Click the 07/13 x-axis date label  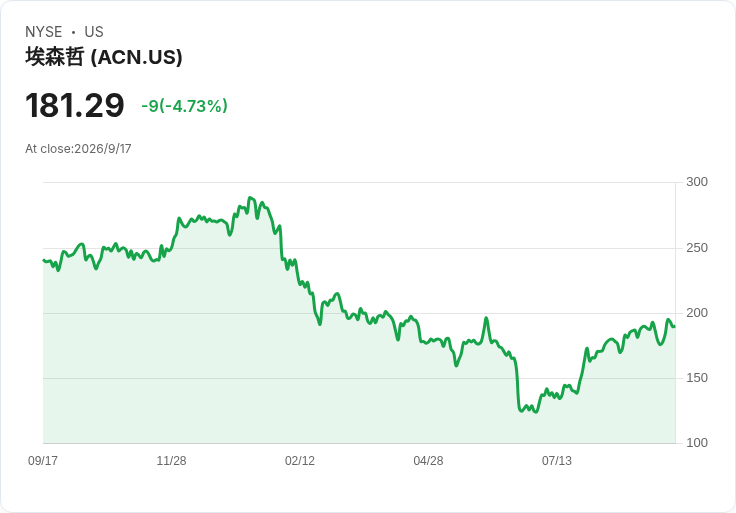557,460
